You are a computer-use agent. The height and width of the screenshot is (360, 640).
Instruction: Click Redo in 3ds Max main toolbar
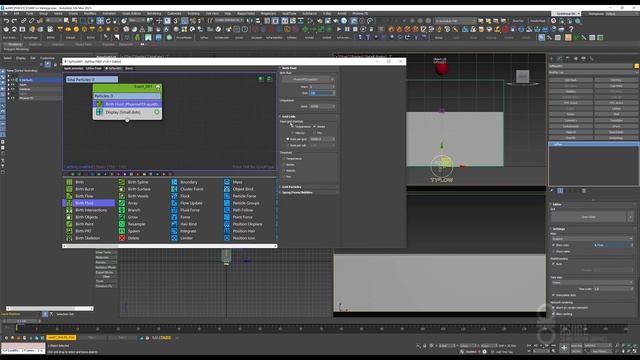(14, 20)
